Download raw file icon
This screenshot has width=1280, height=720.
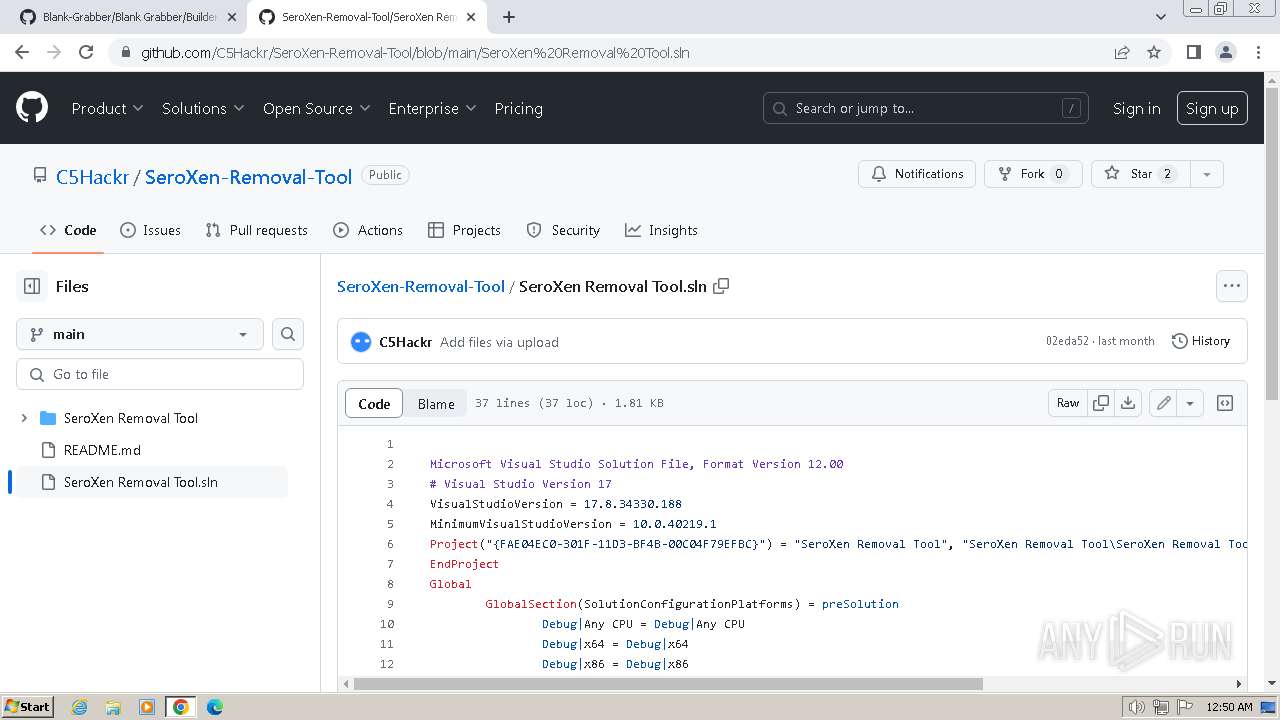tap(1128, 403)
